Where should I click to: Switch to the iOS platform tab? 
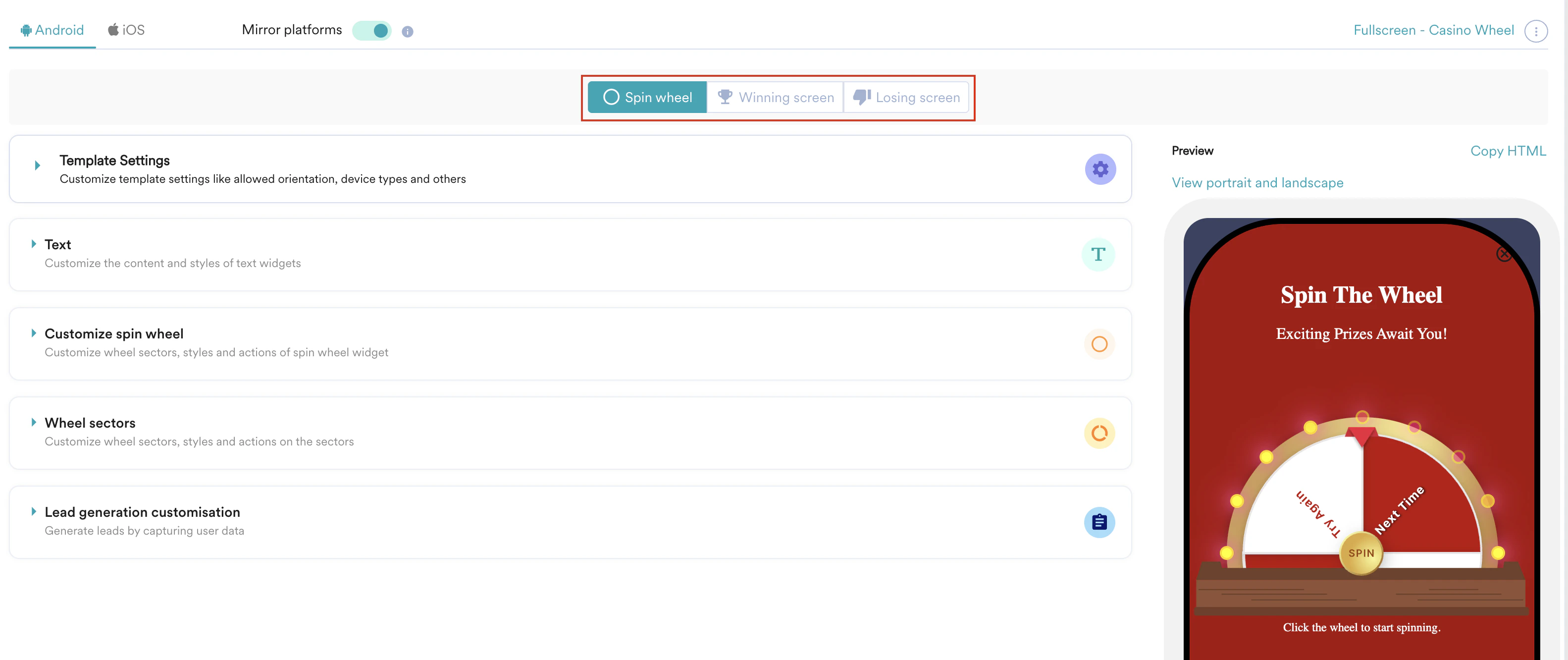click(127, 30)
